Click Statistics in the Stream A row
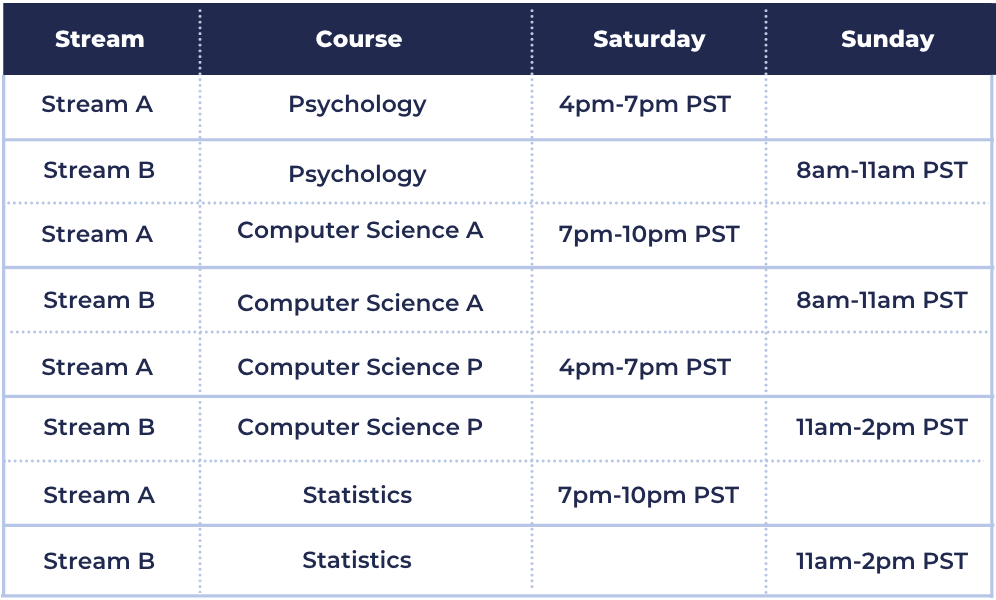Screen dimensions: 996x600 (x=357, y=495)
